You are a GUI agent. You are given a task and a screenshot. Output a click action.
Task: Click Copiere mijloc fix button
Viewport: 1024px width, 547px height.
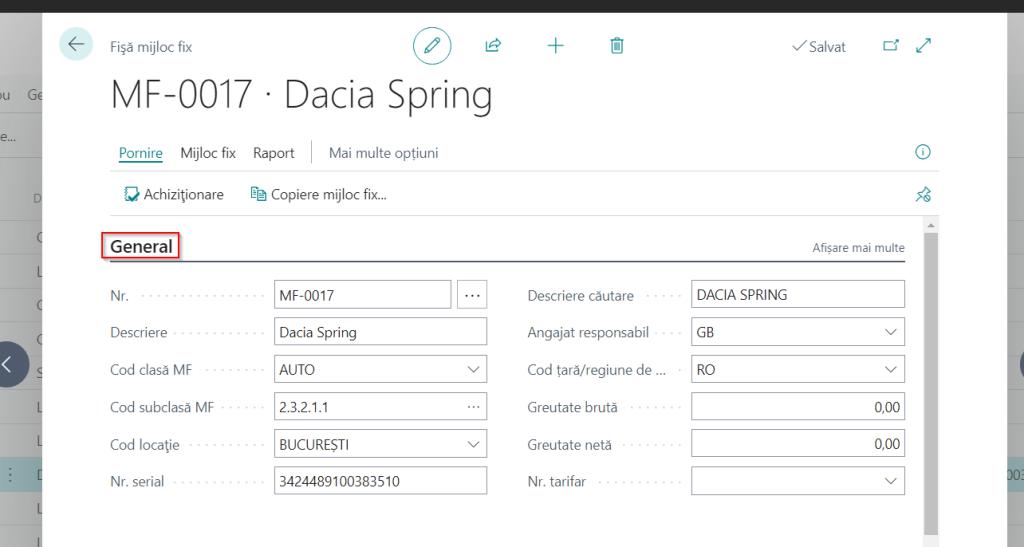pos(318,194)
